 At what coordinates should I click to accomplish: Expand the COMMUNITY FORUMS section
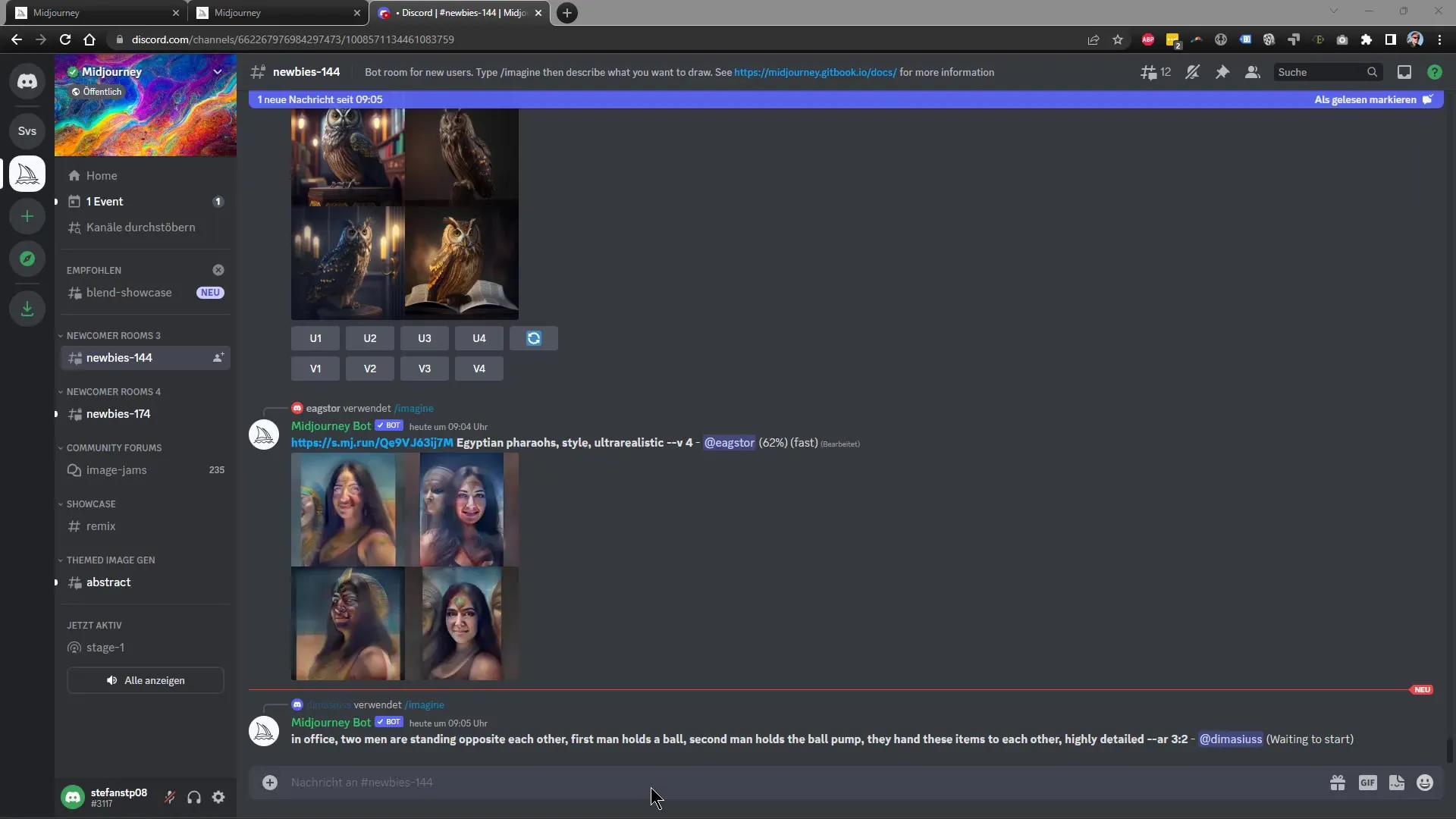pos(113,447)
